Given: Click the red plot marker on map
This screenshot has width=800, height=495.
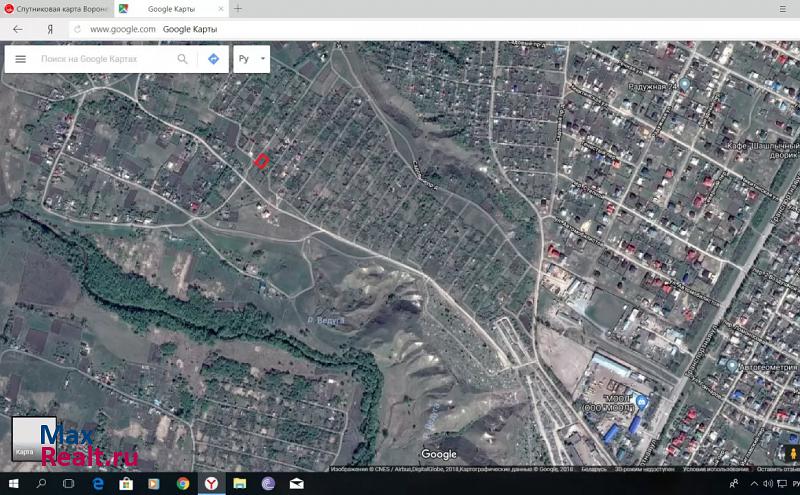Looking at the screenshot, I should tap(261, 160).
